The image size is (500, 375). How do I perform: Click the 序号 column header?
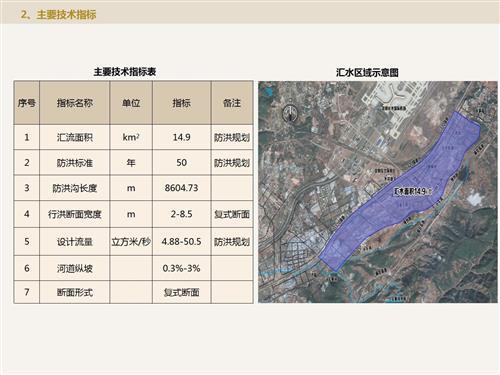click(27, 103)
